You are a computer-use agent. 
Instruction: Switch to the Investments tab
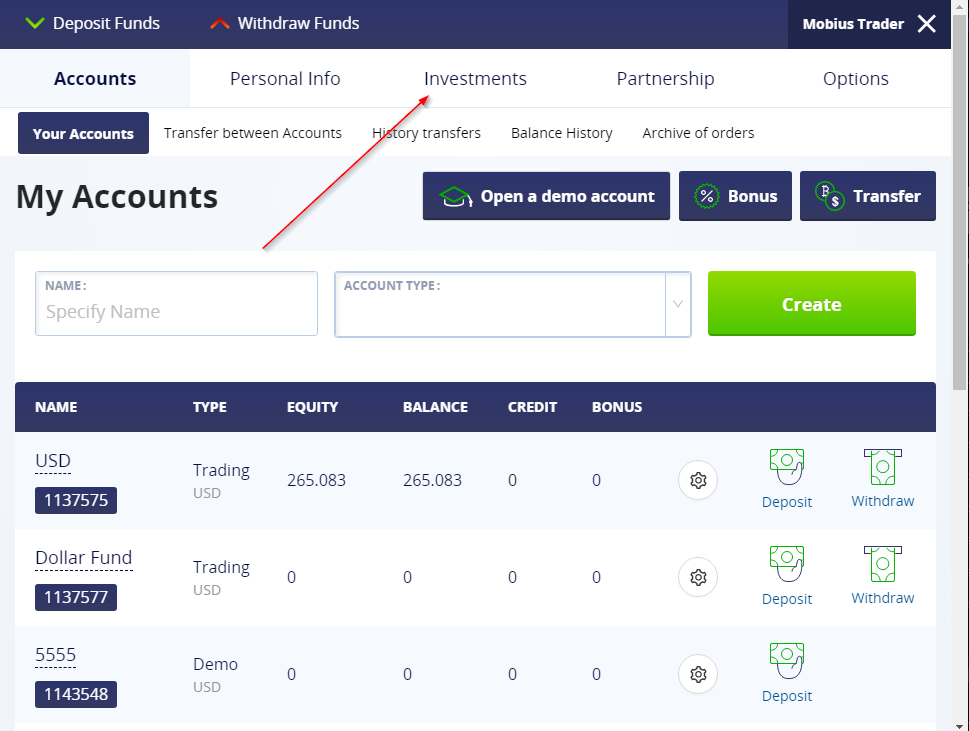point(475,78)
